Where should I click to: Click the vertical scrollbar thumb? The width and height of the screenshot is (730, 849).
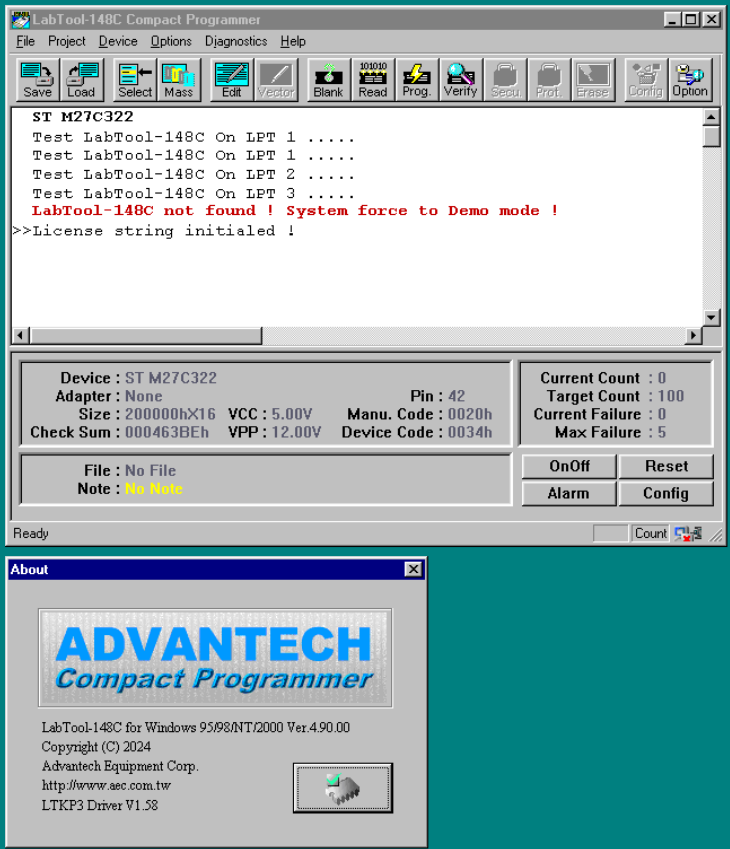712,136
